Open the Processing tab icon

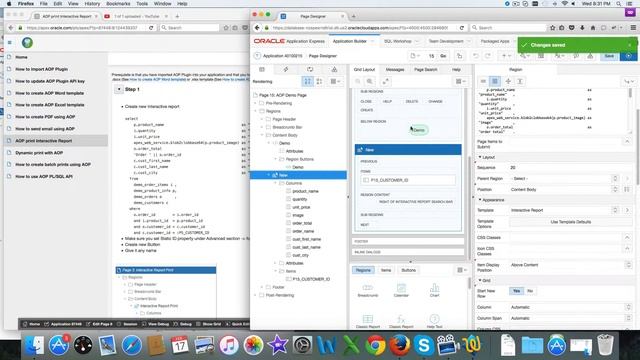[310, 69]
